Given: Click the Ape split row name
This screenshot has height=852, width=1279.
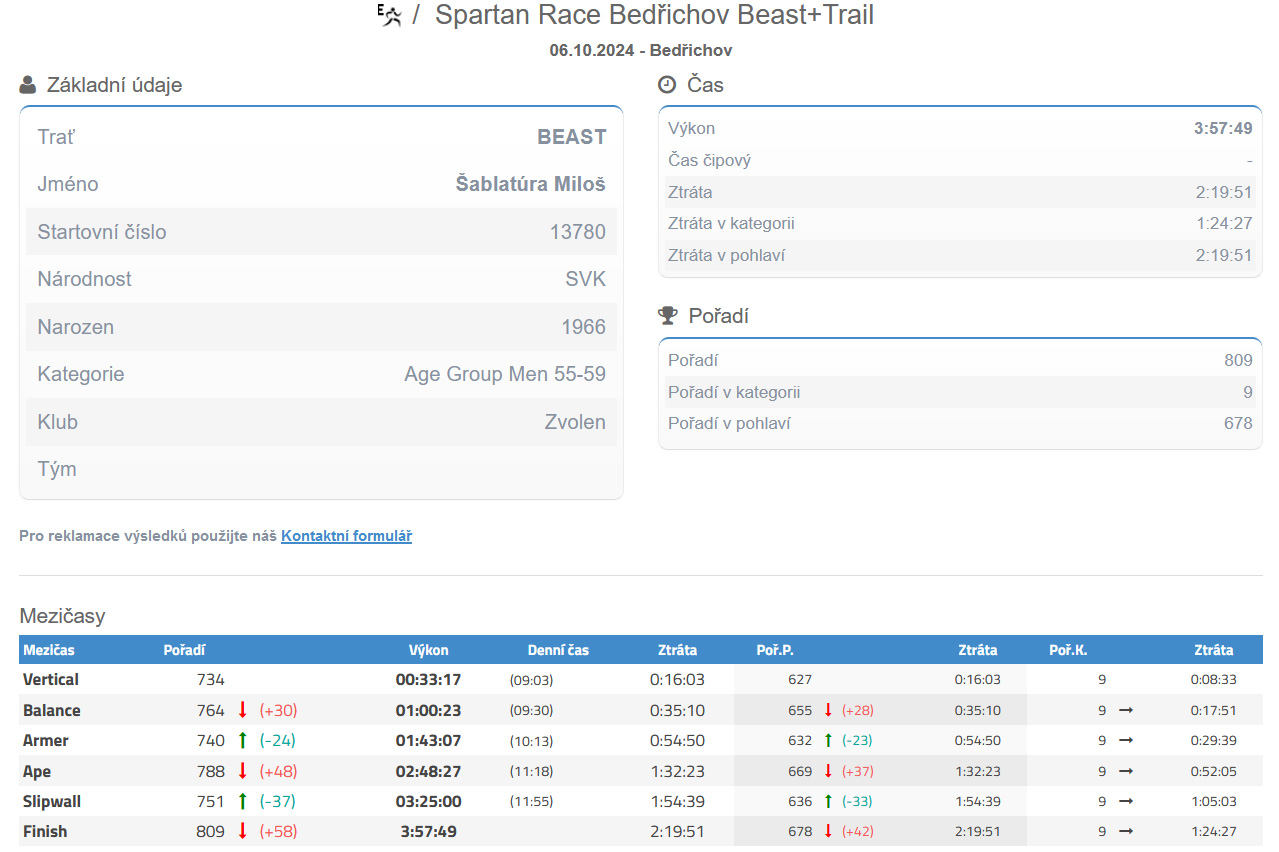Looking at the screenshot, I should (37, 771).
